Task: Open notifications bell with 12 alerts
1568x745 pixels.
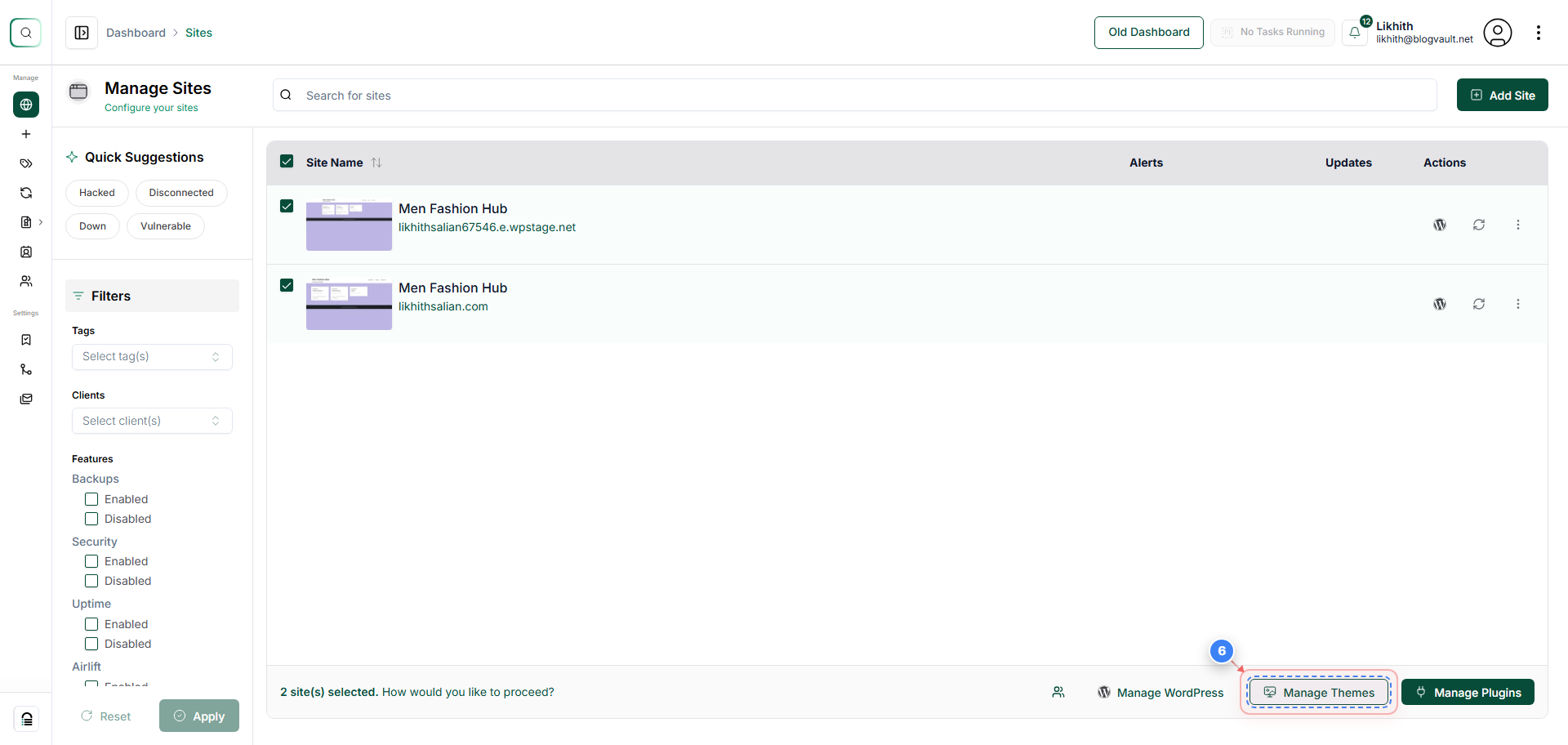Action: coord(1356,33)
